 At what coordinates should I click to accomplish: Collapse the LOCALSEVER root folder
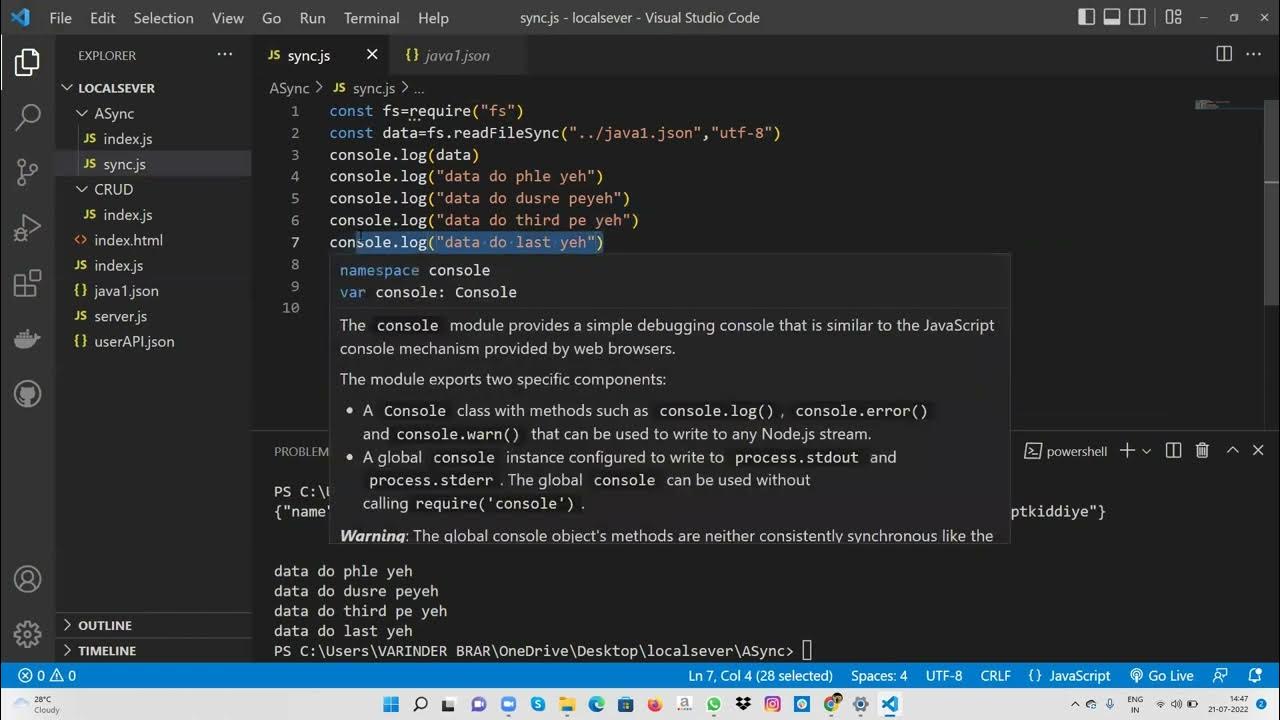tap(153, 88)
